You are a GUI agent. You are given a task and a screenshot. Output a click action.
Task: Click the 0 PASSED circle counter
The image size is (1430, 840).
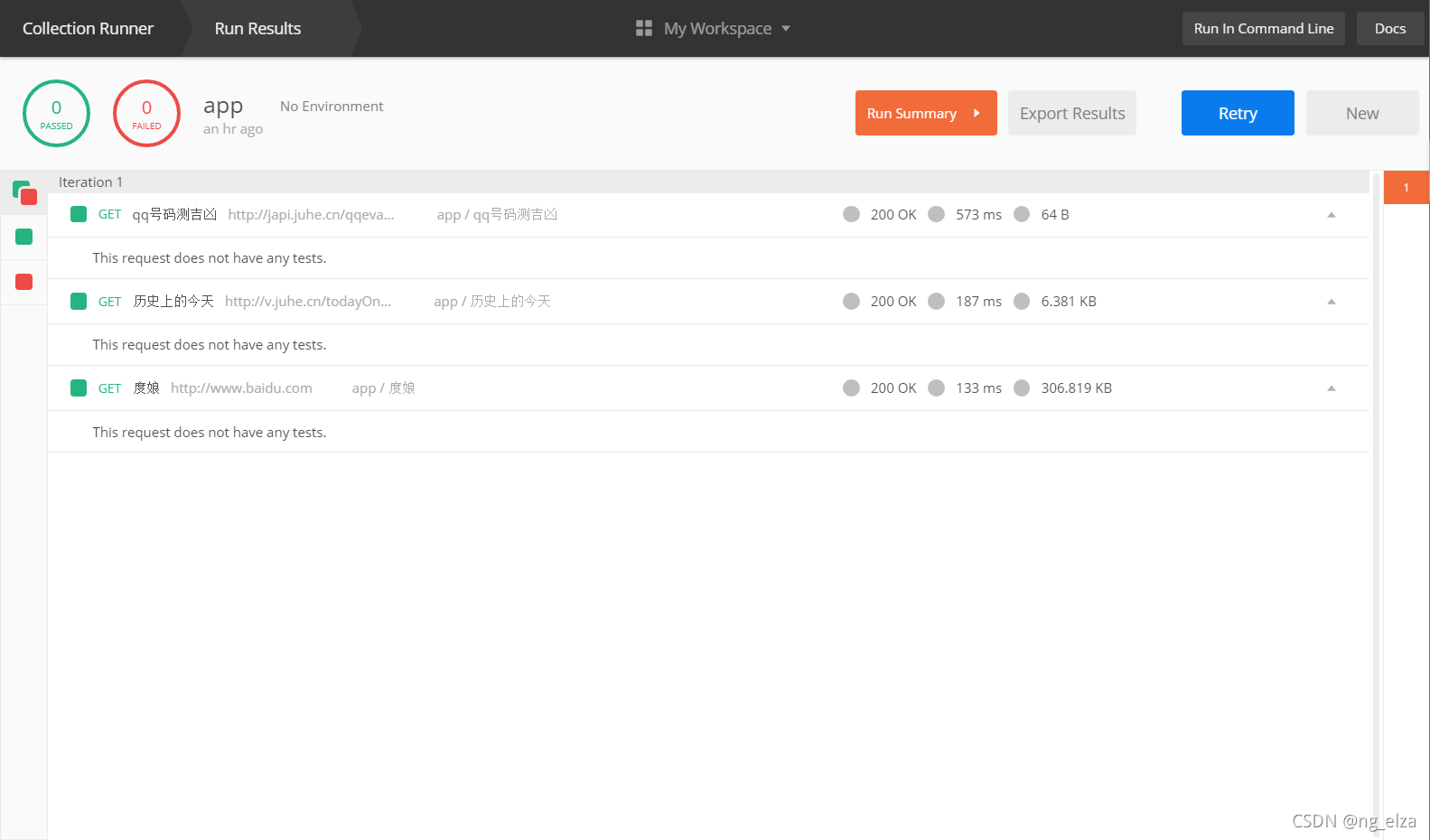click(x=56, y=113)
